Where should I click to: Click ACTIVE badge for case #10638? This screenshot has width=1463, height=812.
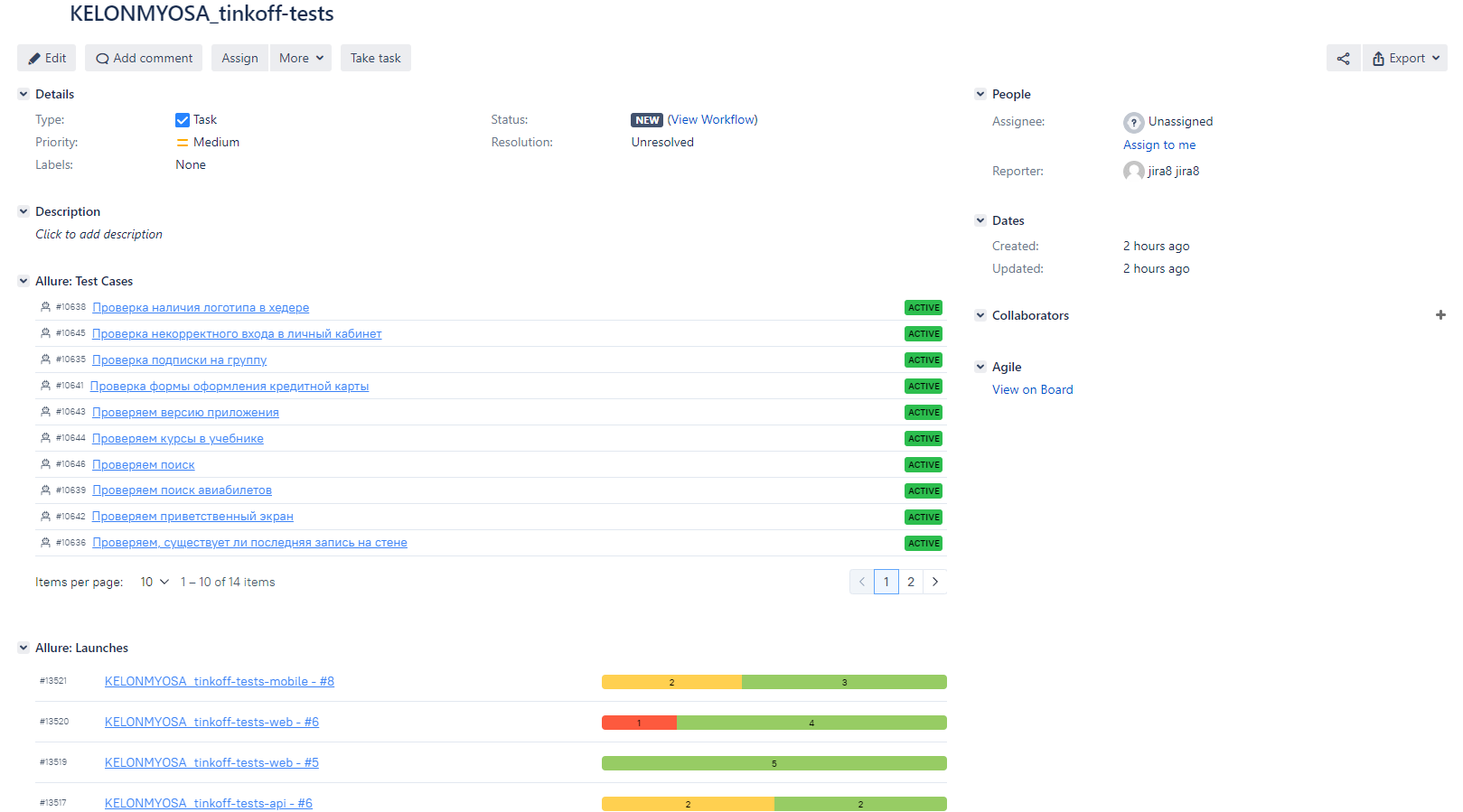[x=924, y=308]
